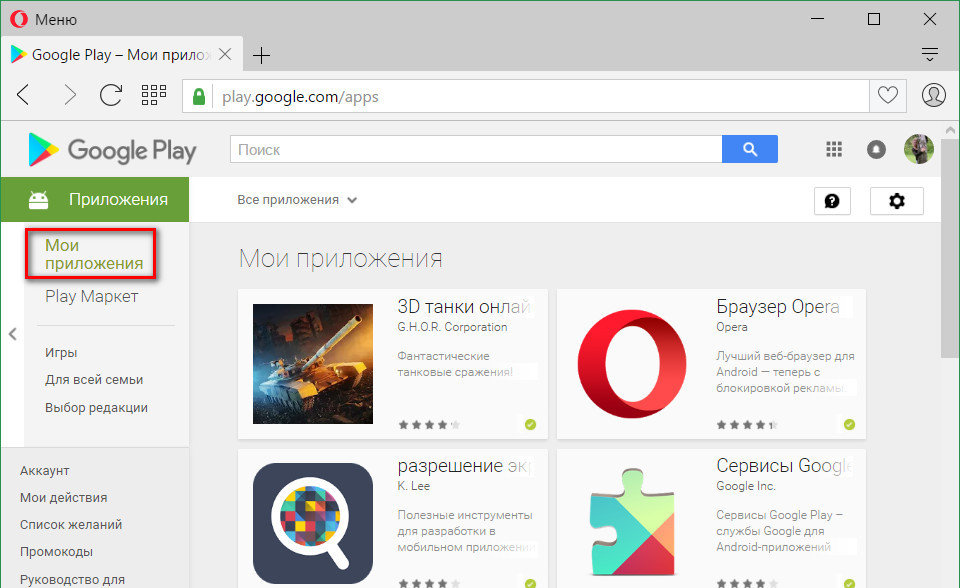Open the Opera developer link
Viewport: 960px width, 588px height.
coord(732,327)
